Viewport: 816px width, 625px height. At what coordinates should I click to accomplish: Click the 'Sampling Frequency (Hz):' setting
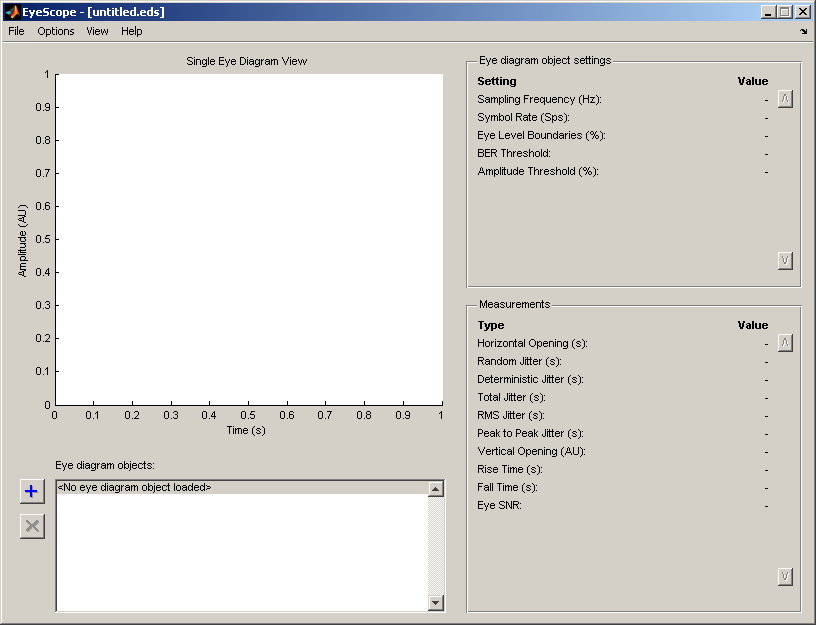click(x=539, y=99)
